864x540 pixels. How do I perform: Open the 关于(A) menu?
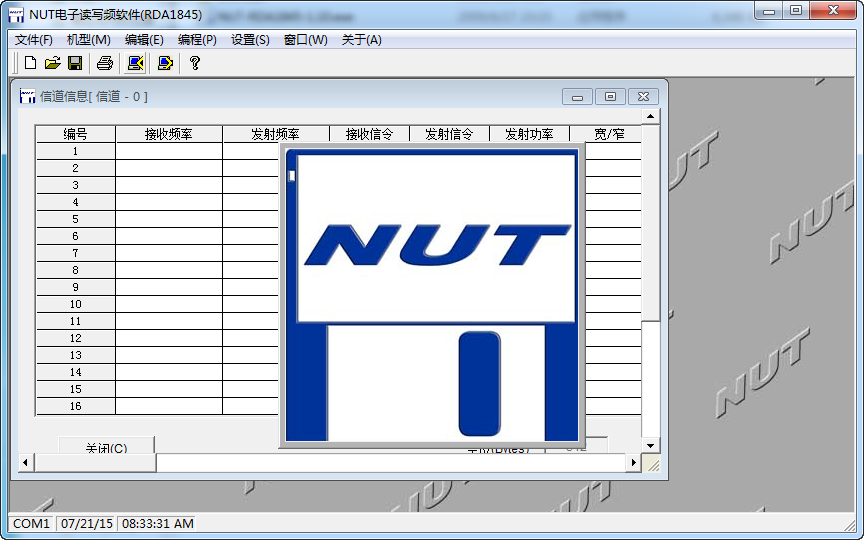coord(361,40)
